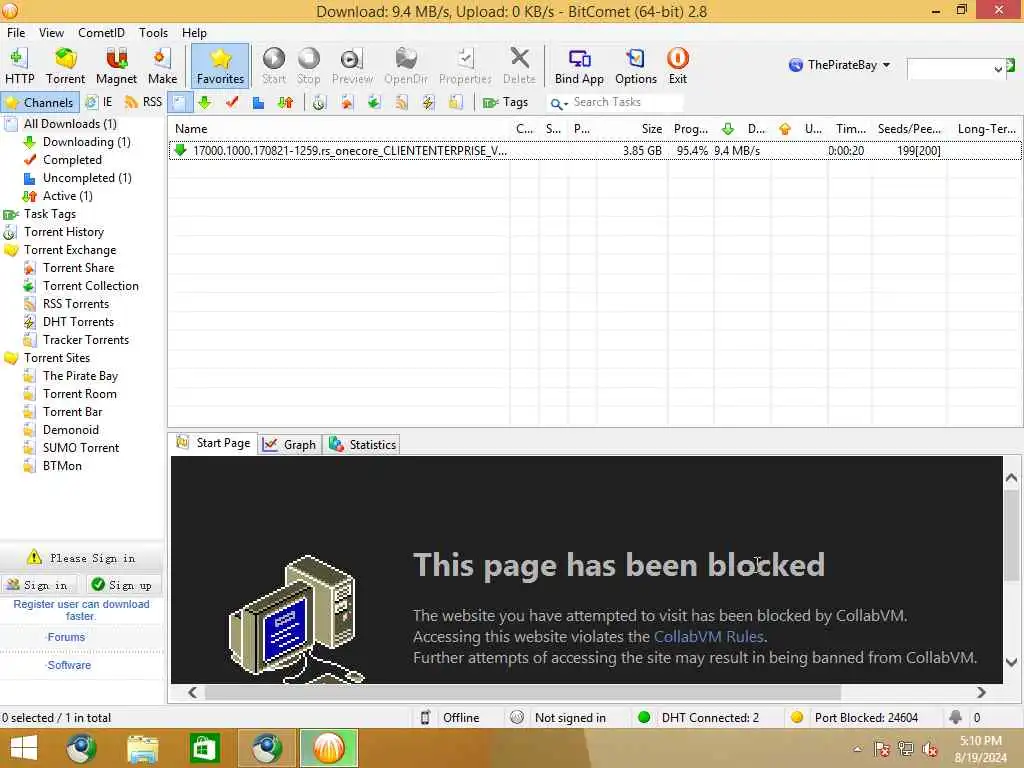The width and height of the screenshot is (1024, 768).
Task: Click the page's vertical scrollbar down arrow
Action: click(1011, 662)
